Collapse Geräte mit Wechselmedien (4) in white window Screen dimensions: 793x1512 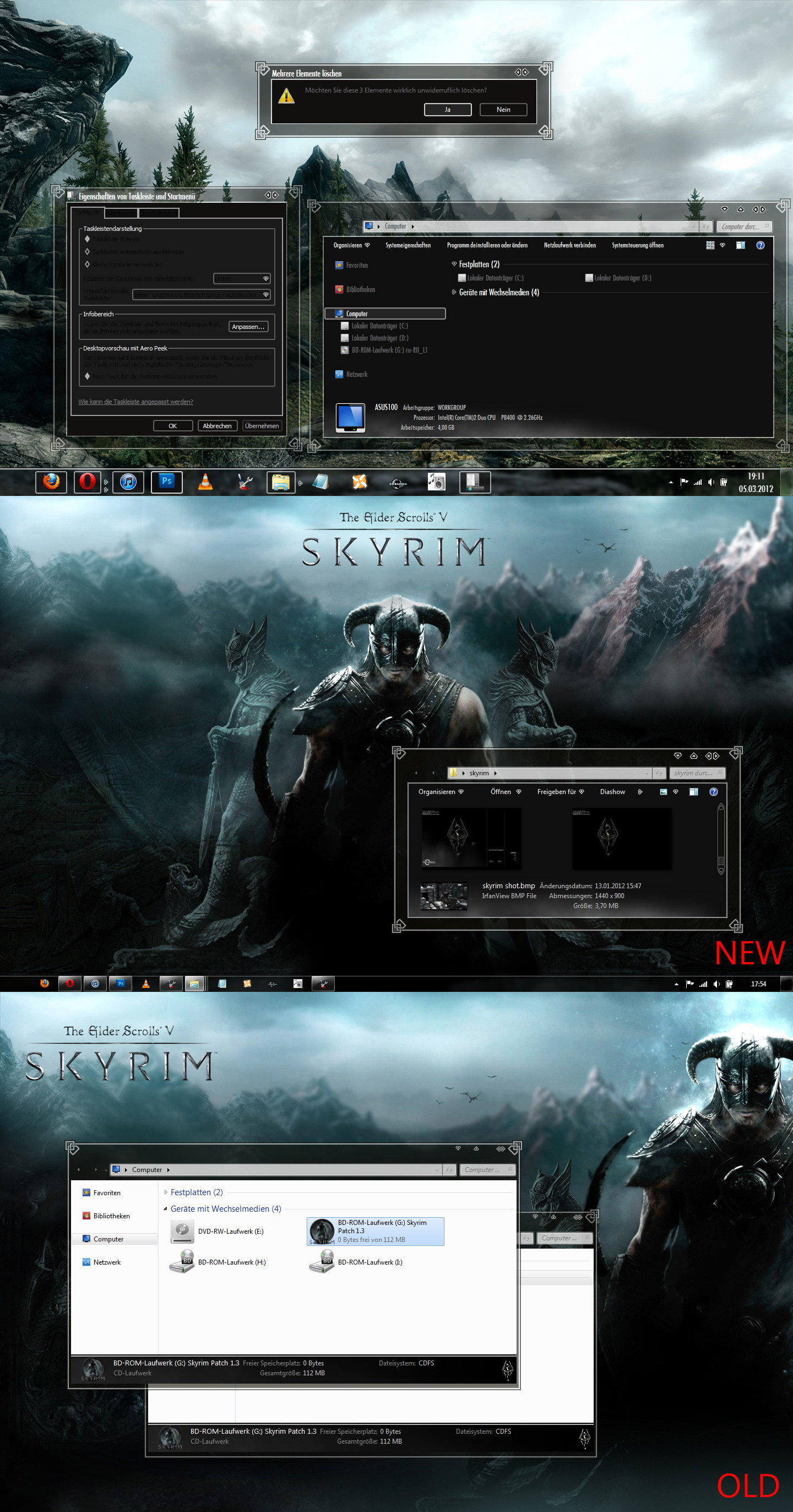[165, 1208]
